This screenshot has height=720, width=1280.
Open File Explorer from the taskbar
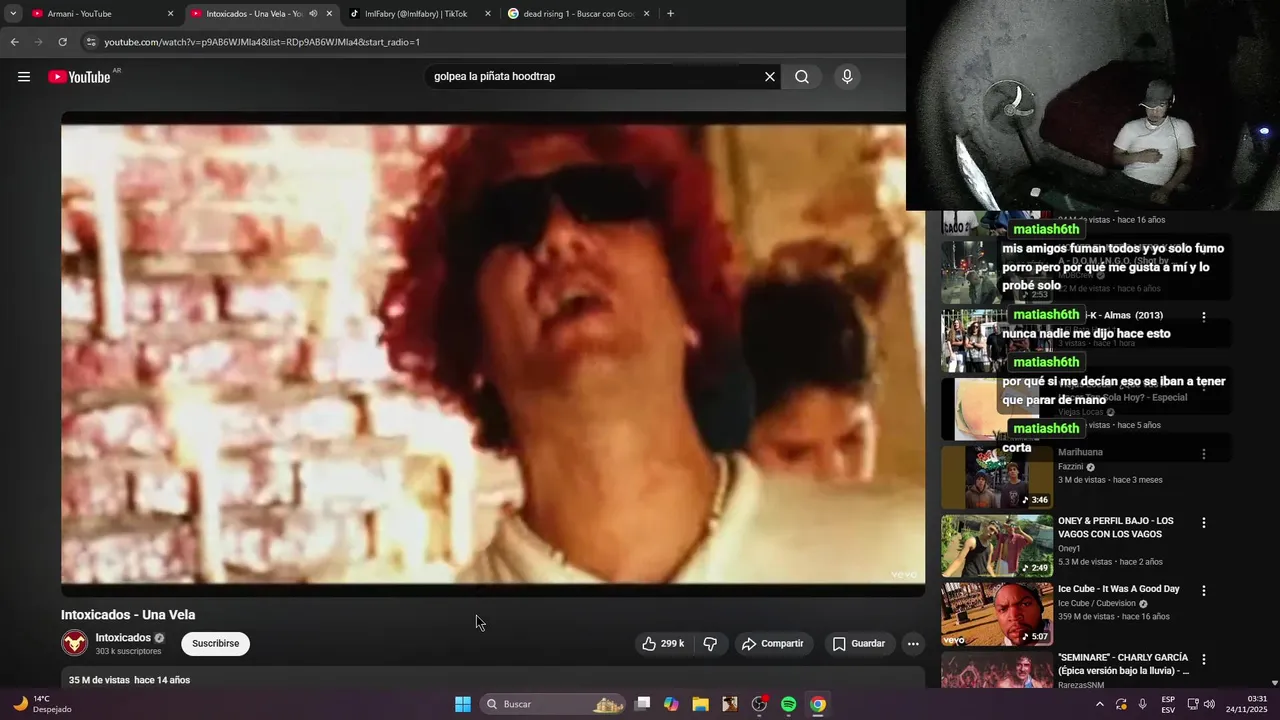click(700, 704)
